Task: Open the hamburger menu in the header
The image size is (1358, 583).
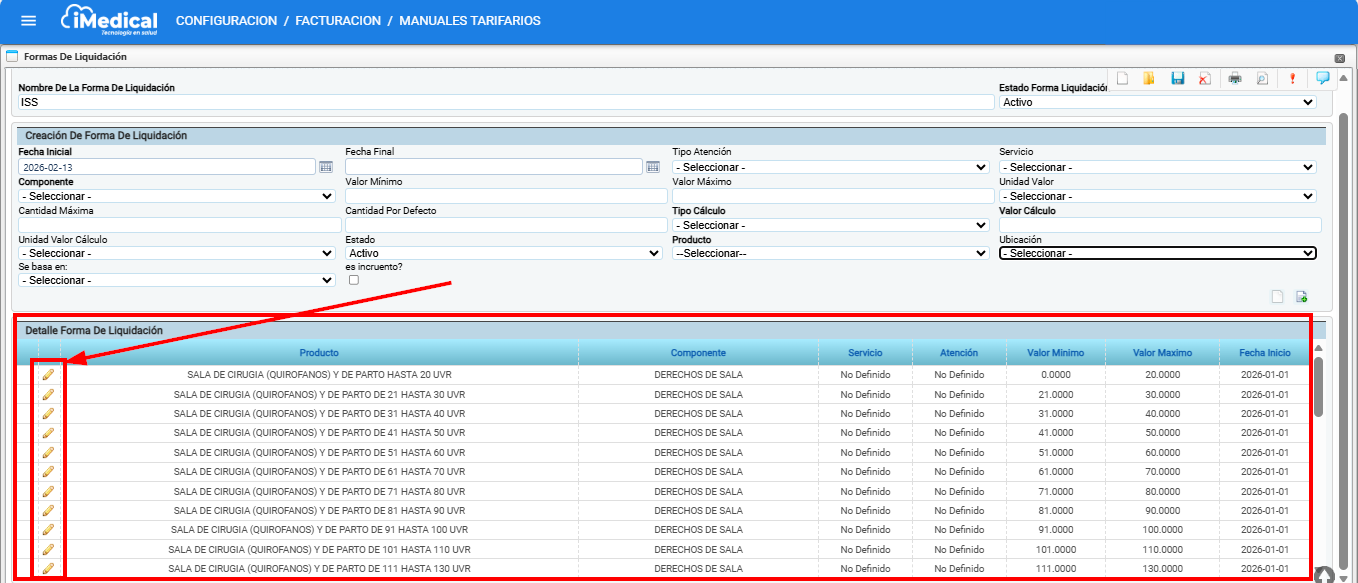Action: 28,21
